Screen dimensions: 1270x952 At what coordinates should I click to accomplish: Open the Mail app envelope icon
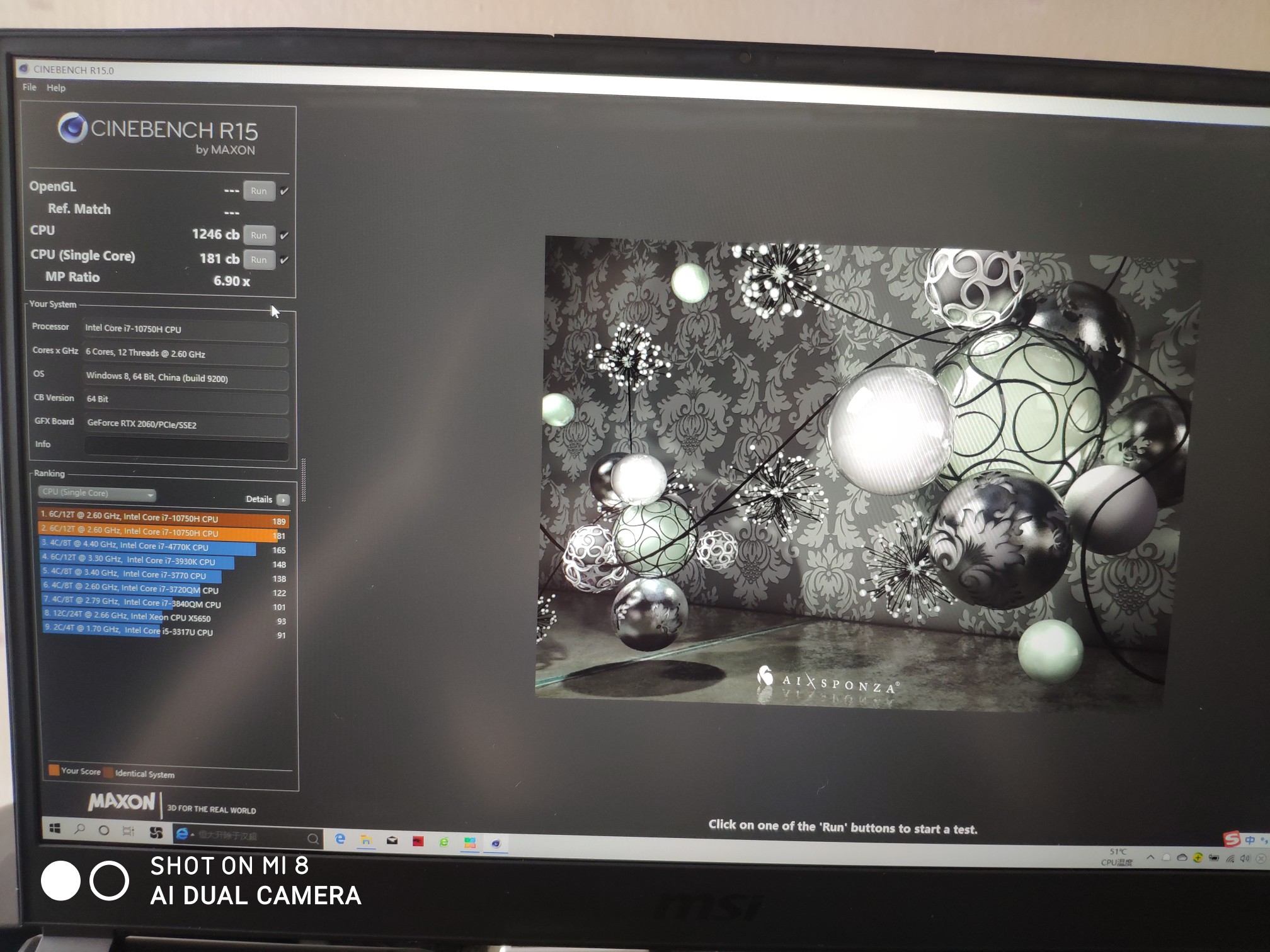tap(392, 841)
